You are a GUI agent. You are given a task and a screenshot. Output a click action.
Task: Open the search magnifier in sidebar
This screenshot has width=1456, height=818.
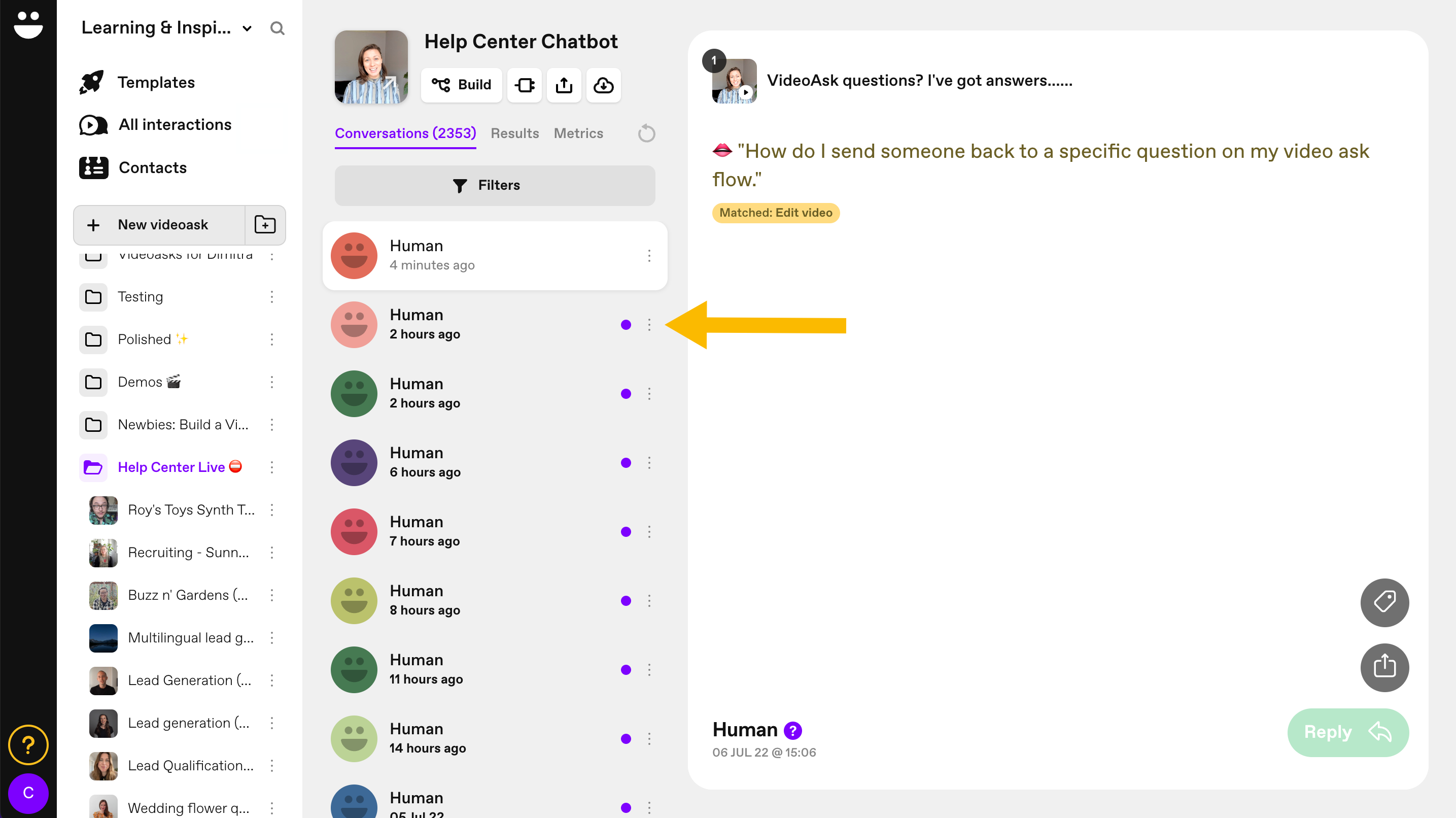pos(277,28)
